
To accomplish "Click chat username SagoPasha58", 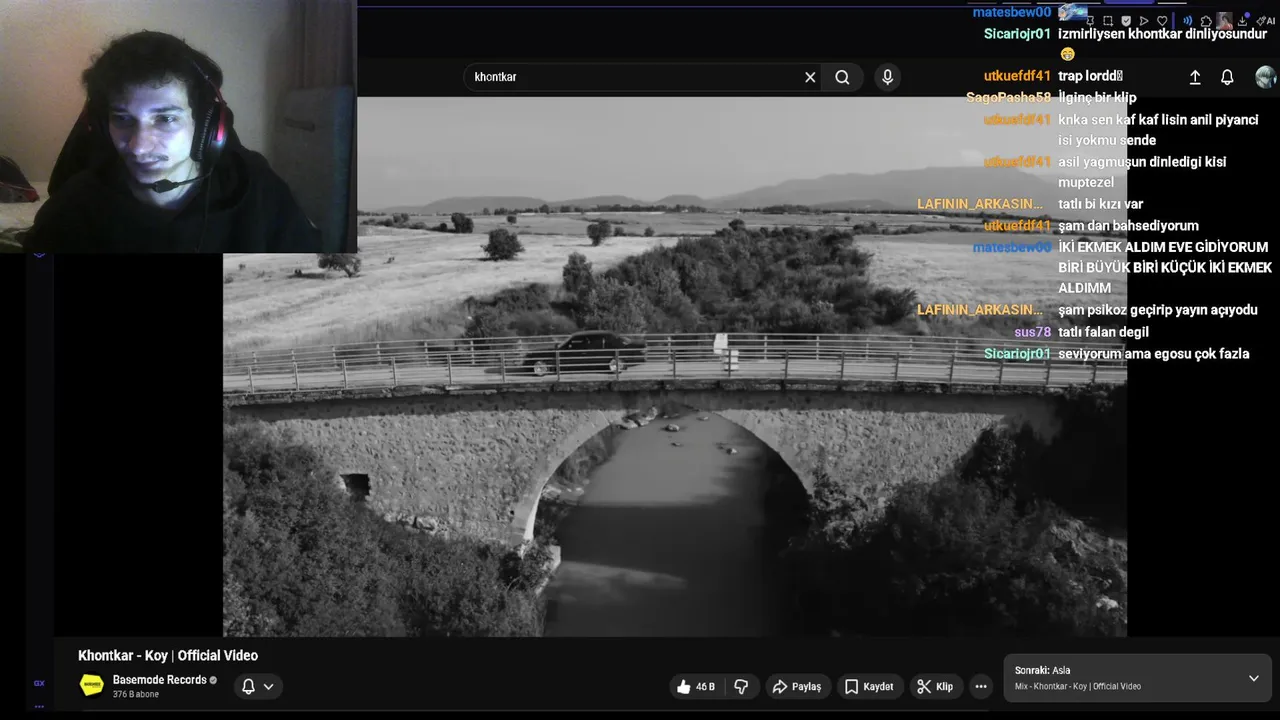I will click(1008, 98).
